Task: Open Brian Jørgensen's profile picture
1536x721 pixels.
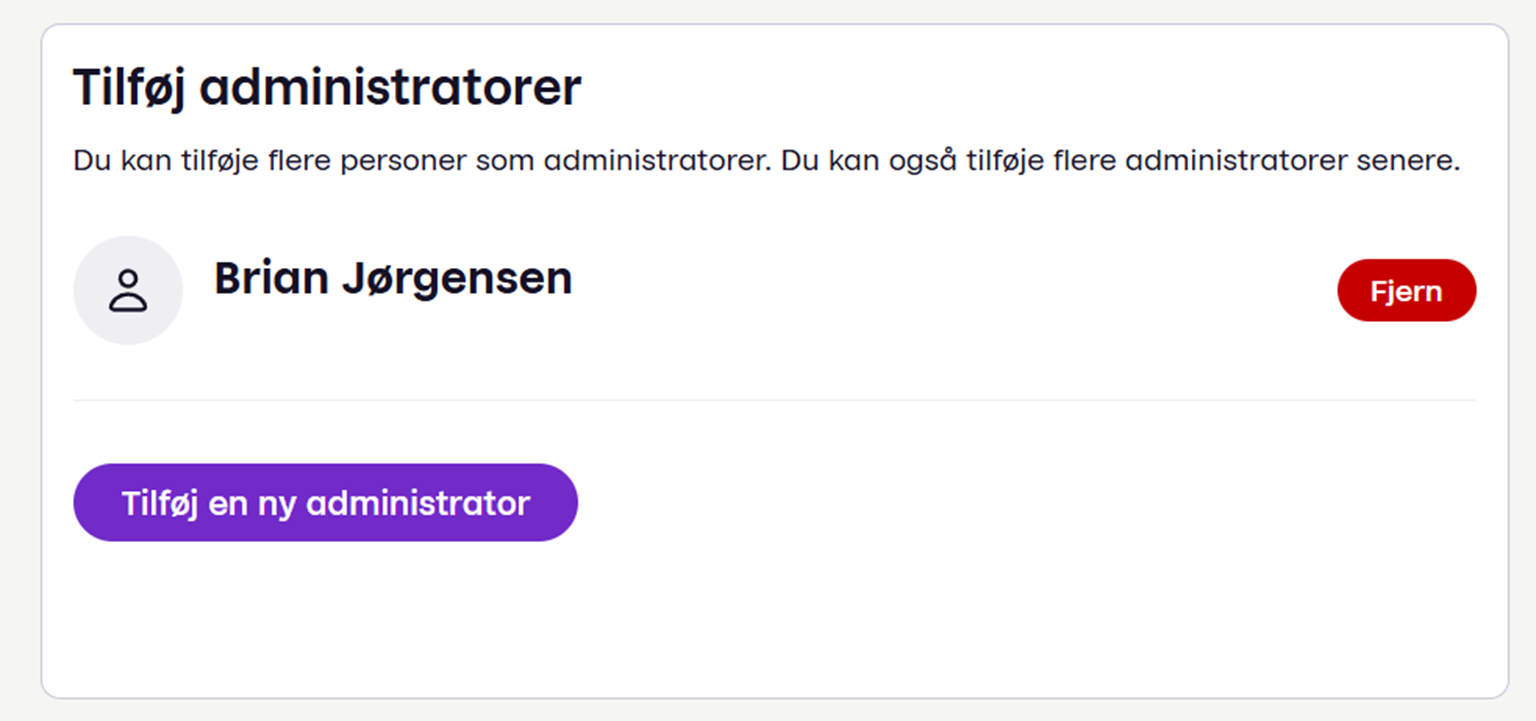Action: pyautogui.click(x=128, y=290)
